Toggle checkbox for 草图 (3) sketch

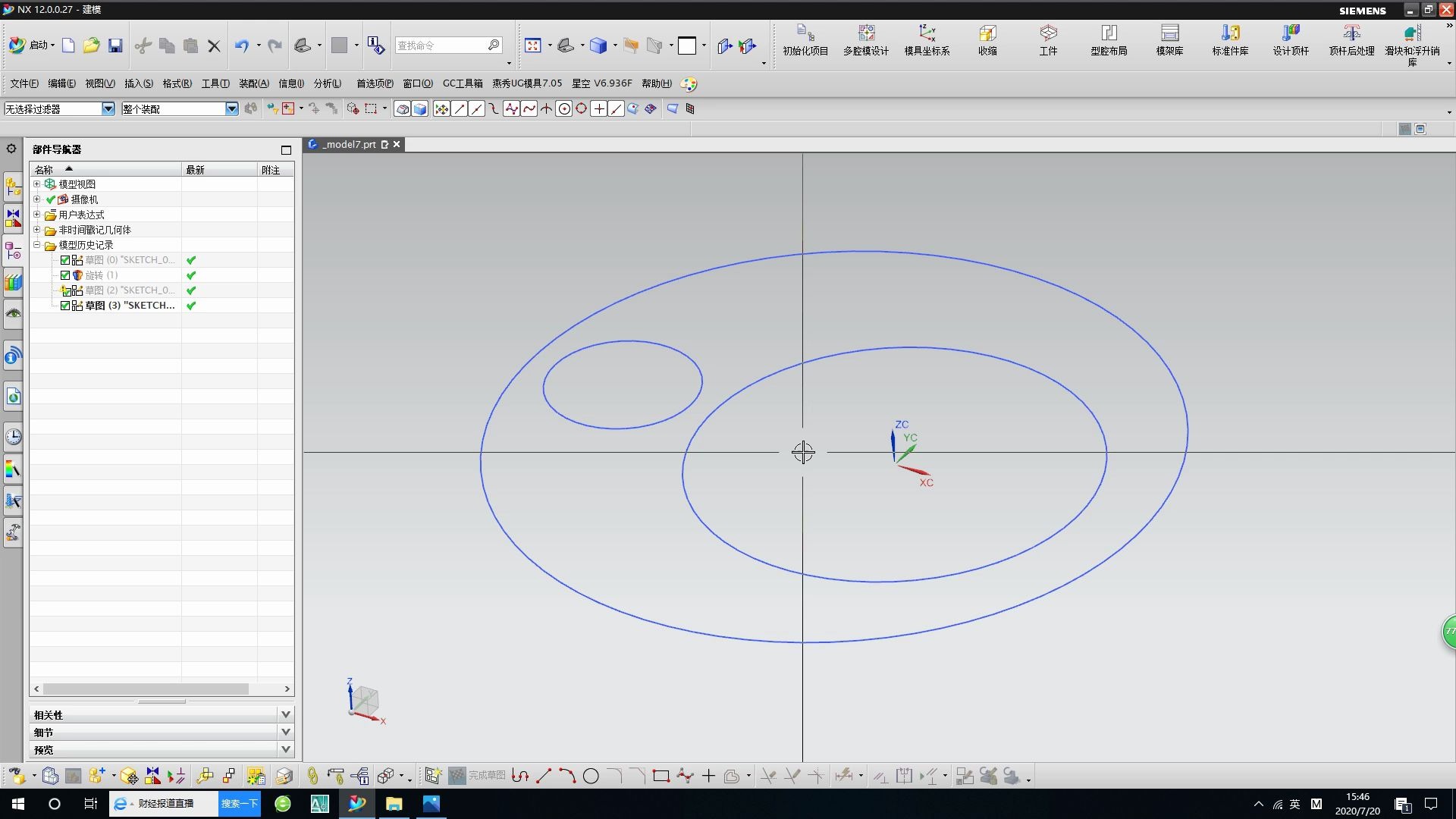[65, 306]
